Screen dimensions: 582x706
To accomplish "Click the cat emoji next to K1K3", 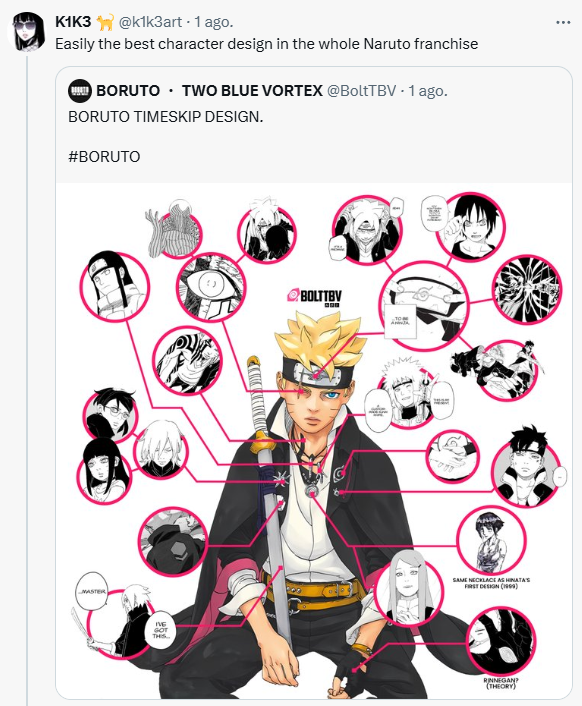I will (105, 22).
